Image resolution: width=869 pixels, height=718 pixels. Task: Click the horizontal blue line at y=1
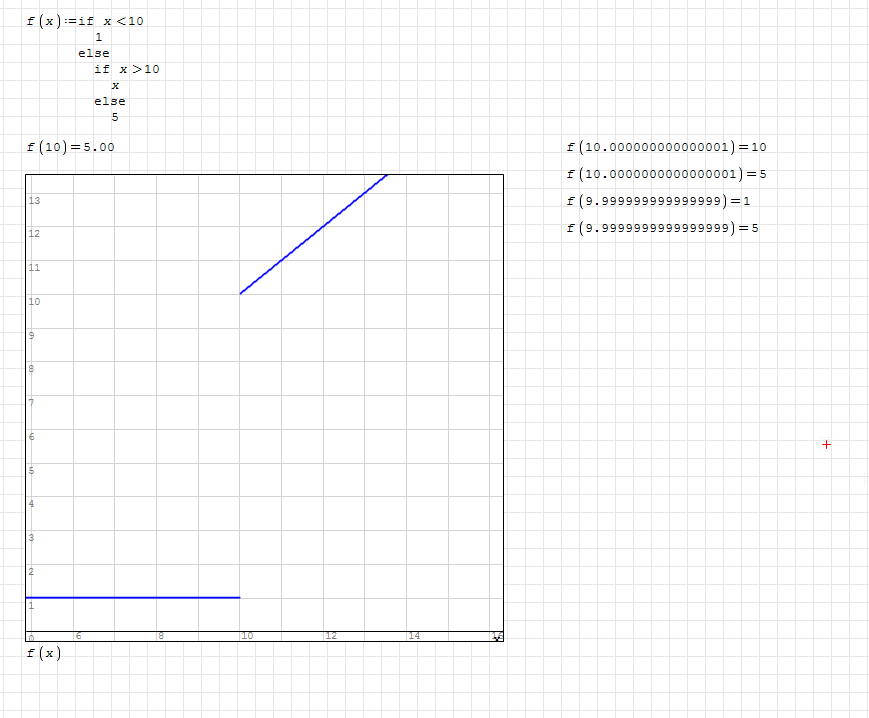(x=132, y=597)
